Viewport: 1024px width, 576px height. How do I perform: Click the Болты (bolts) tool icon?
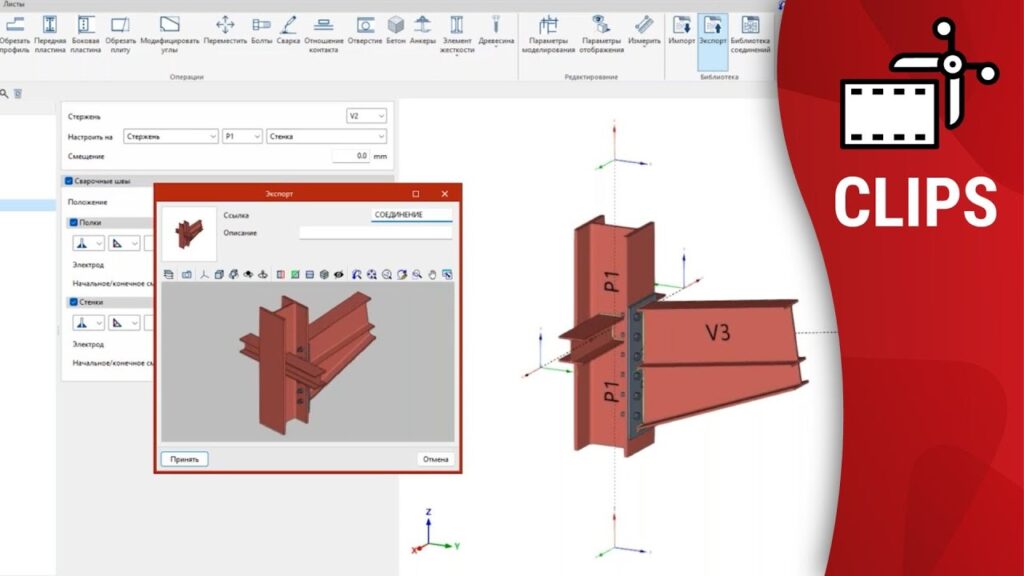(261, 26)
